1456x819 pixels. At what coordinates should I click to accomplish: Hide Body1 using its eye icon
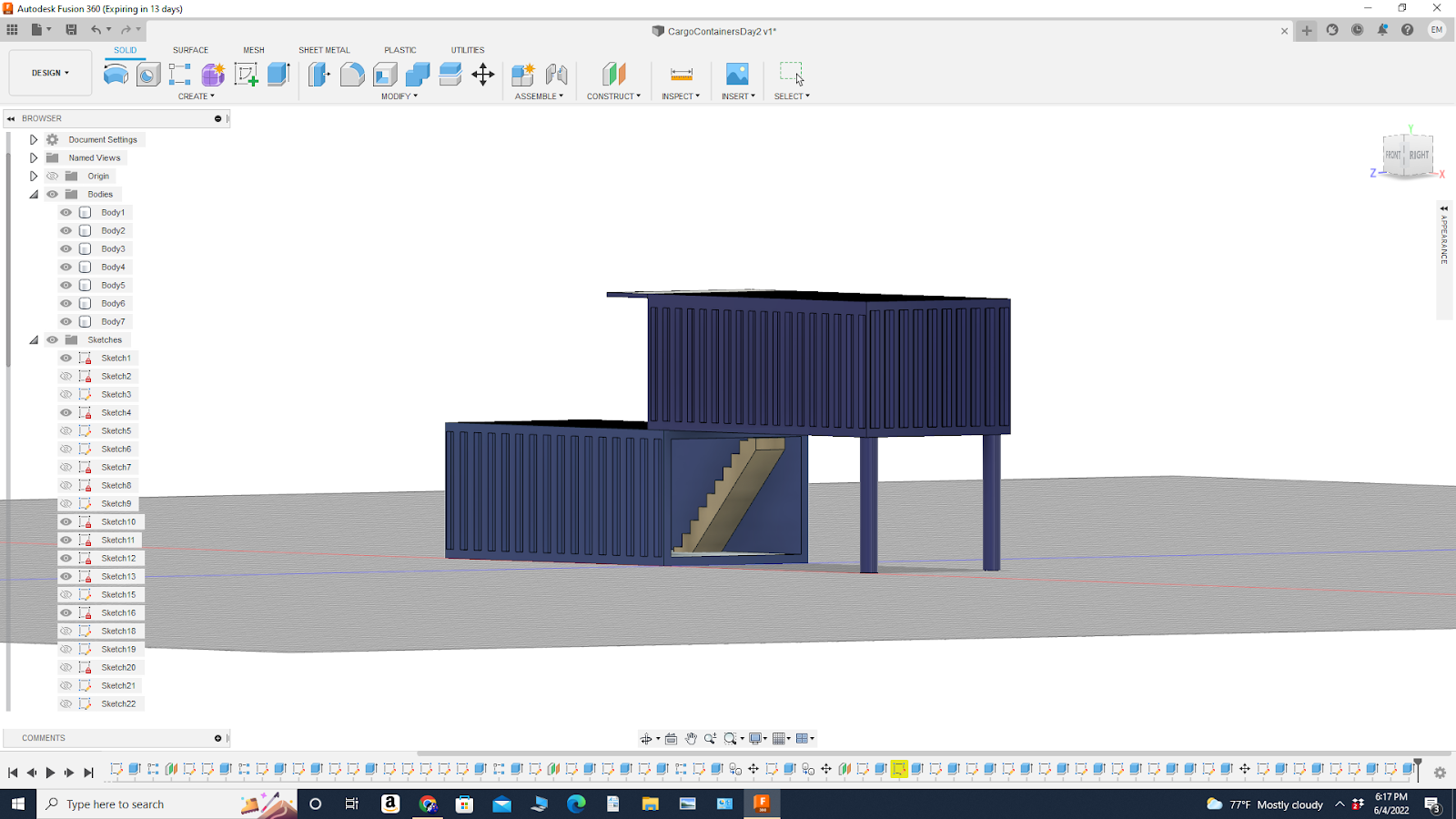point(66,212)
